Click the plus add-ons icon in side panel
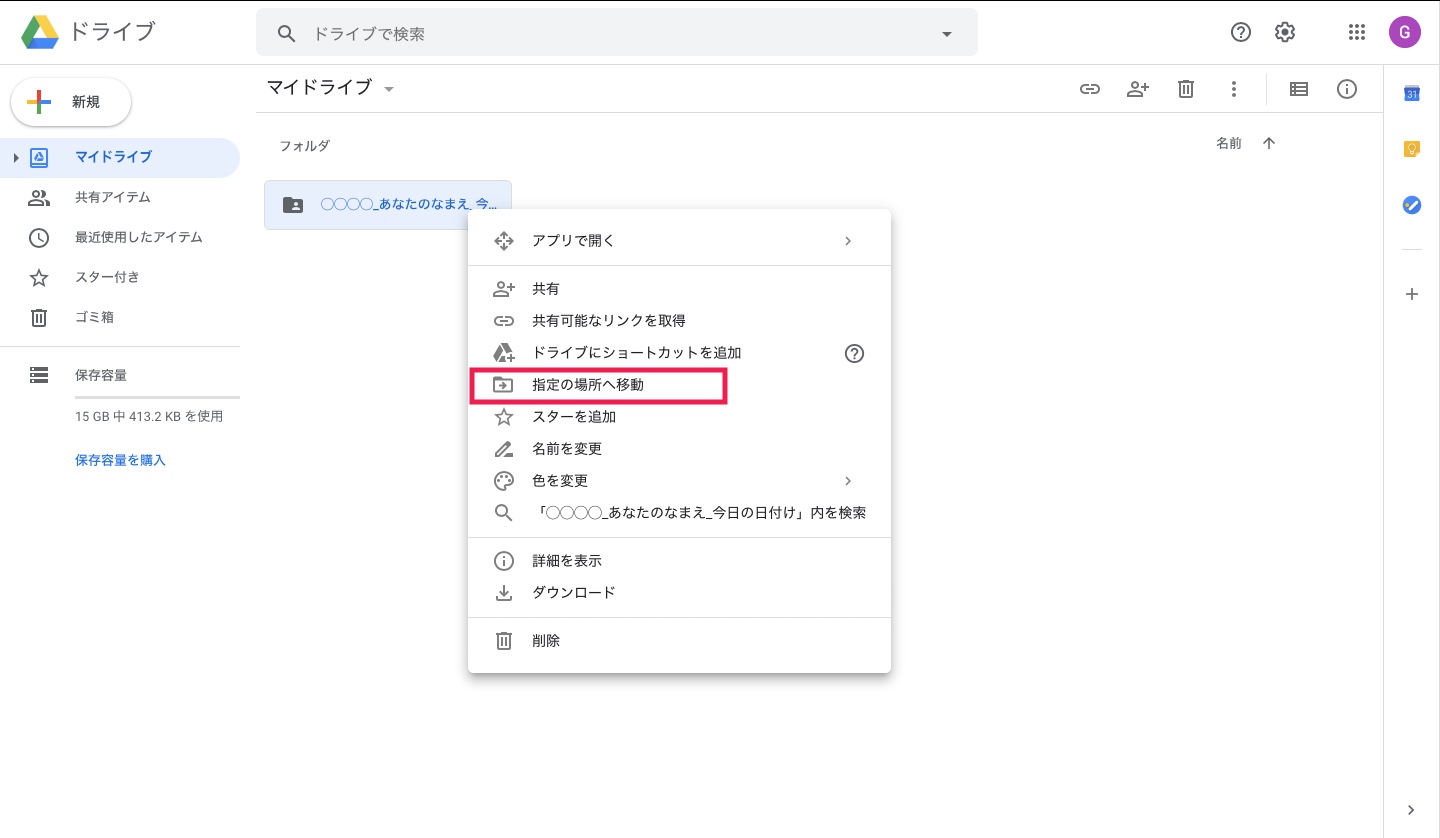Image resolution: width=1440 pixels, height=838 pixels. click(1412, 294)
